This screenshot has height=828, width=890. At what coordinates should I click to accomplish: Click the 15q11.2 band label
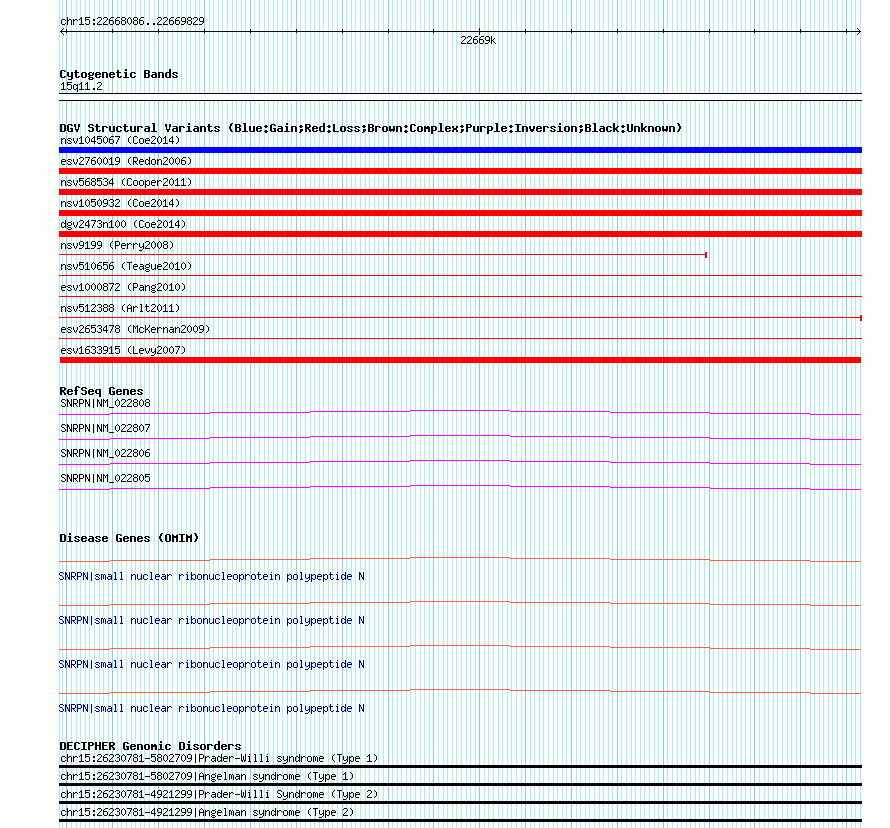coord(81,86)
